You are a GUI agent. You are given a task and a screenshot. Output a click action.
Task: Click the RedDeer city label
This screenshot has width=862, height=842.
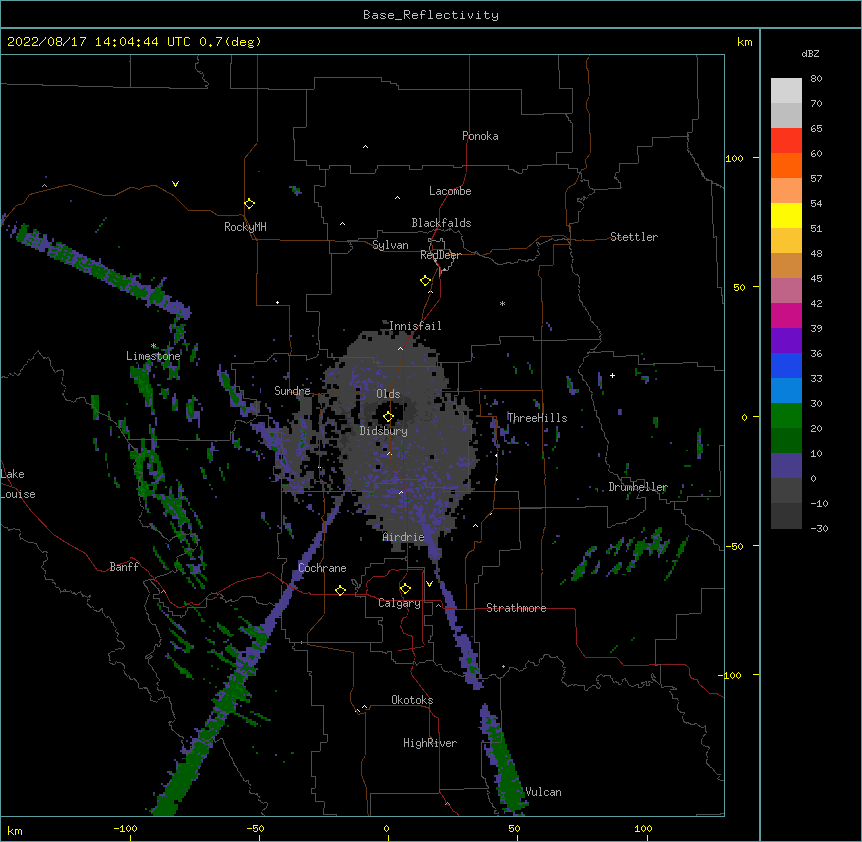click(440, 255)
